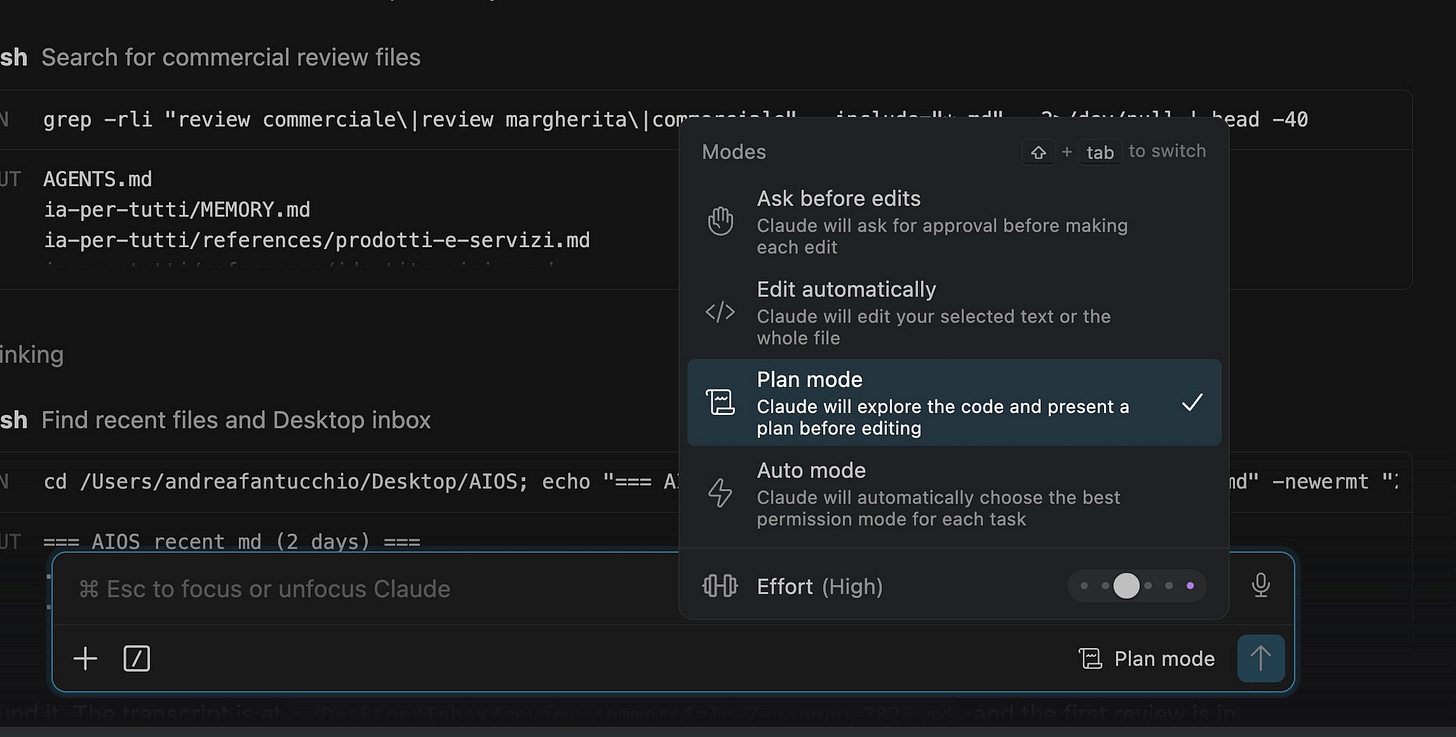Click 'Find recent files and Desktop inbox' title

tap(236, 419)
